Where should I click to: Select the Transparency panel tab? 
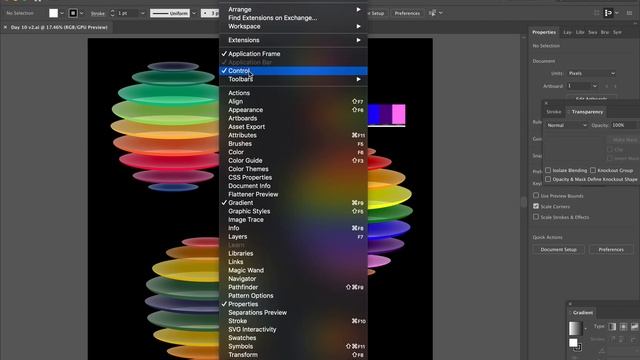point(587,112)
